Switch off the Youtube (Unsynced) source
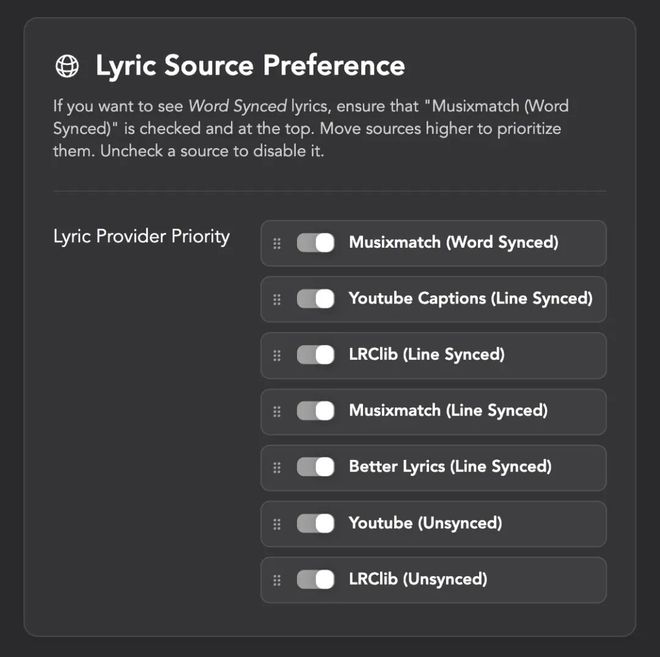The image size is (660, 657). tap(315, 523)
